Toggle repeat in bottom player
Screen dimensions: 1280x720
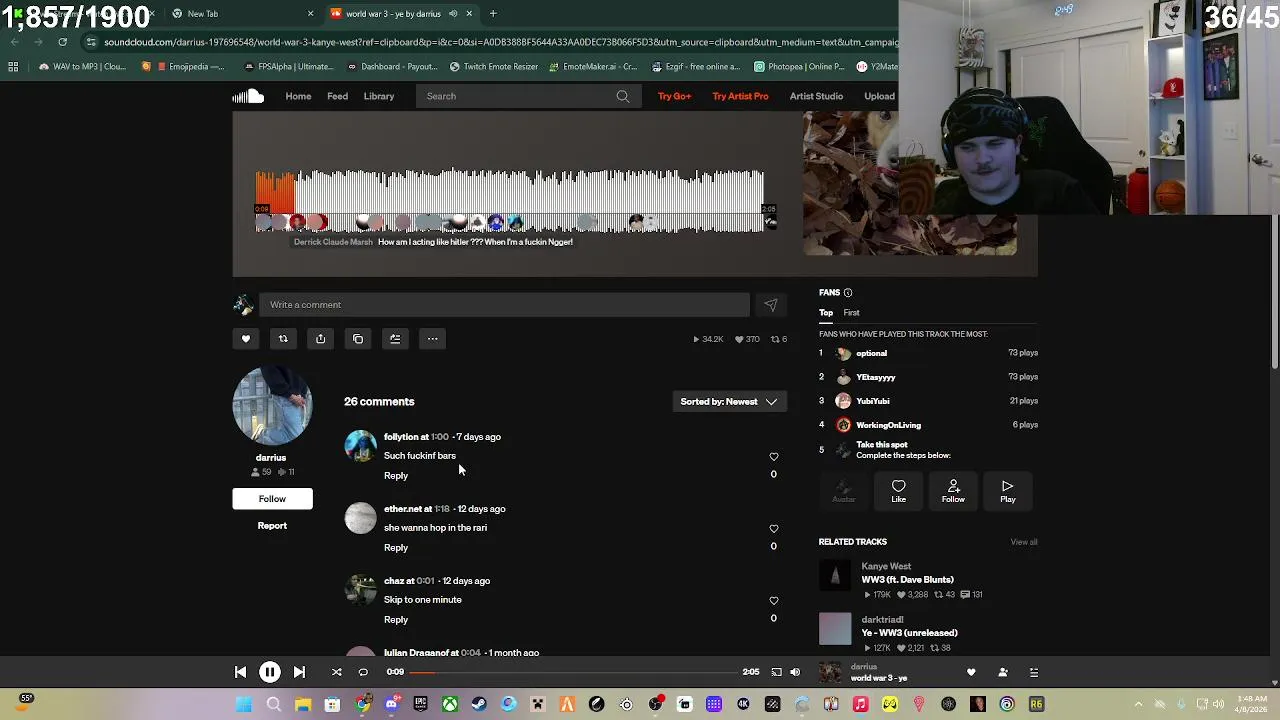(363, 672)
